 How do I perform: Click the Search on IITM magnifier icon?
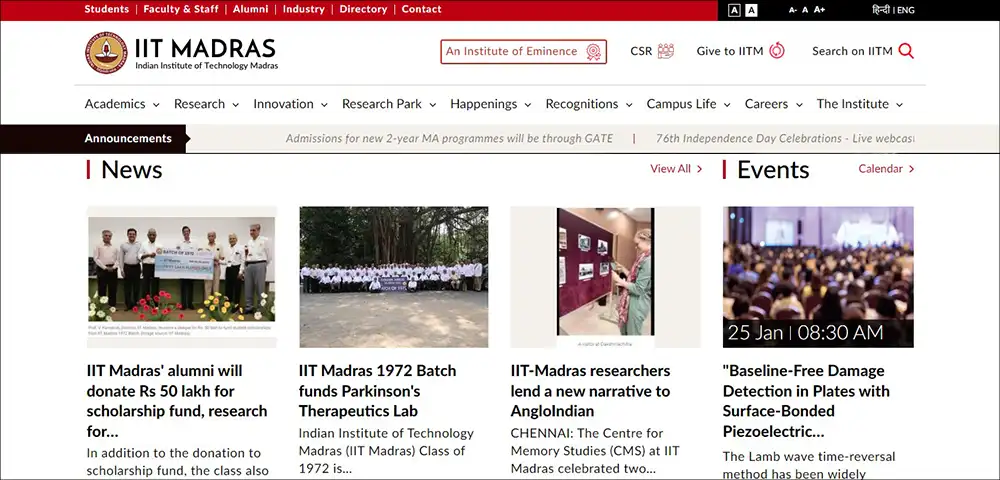906,50
